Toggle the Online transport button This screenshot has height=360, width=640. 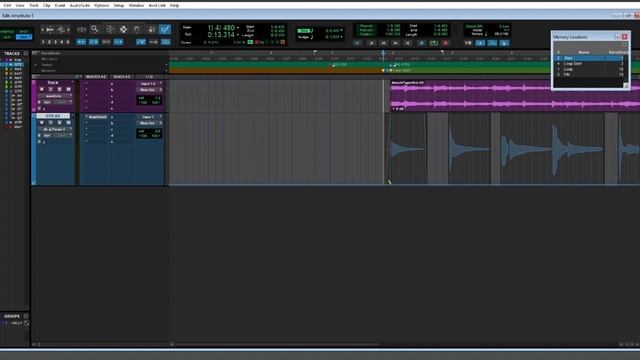coord(357,43)
